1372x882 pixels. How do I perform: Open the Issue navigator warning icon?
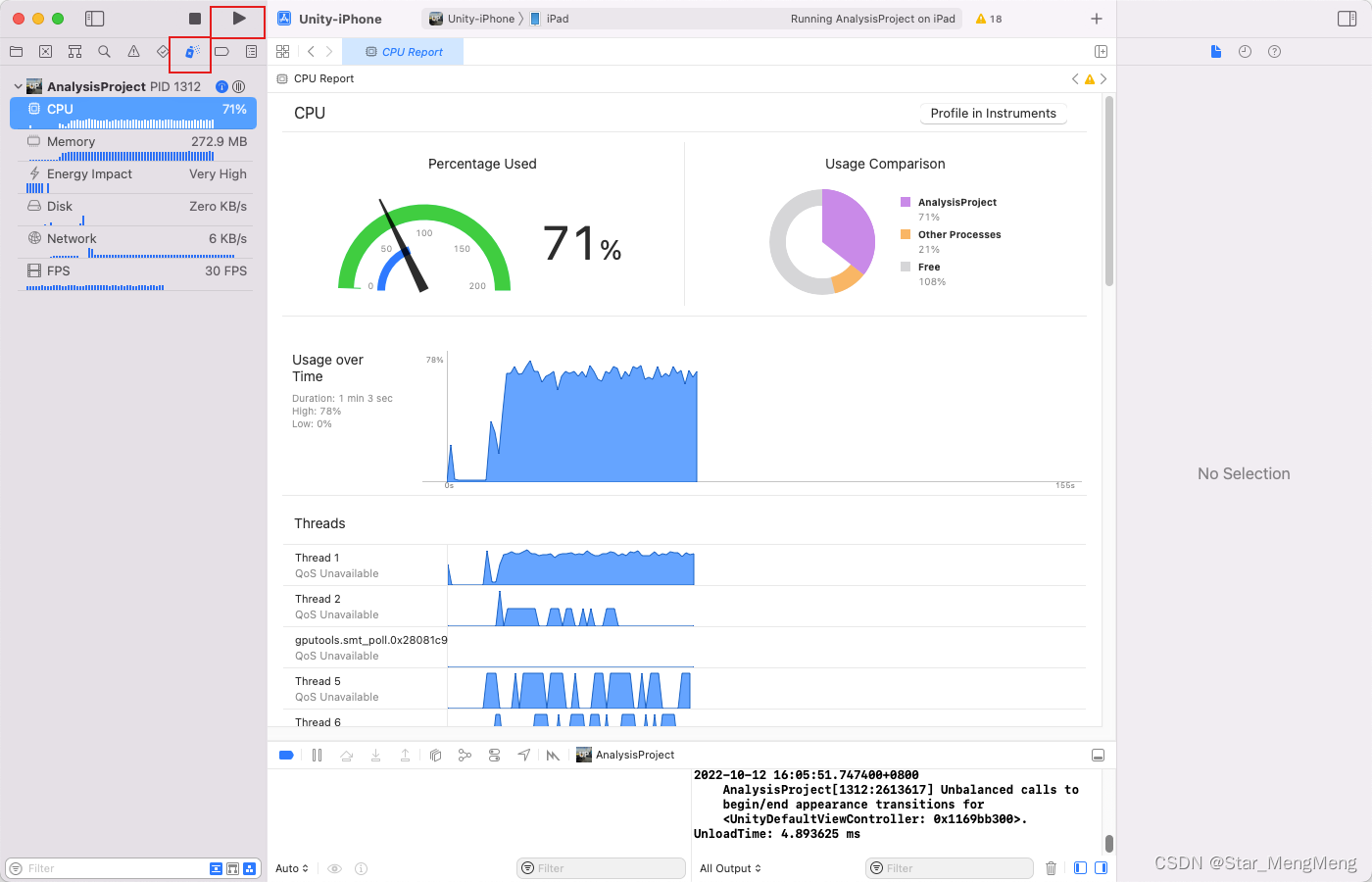[x=134, y=52]
